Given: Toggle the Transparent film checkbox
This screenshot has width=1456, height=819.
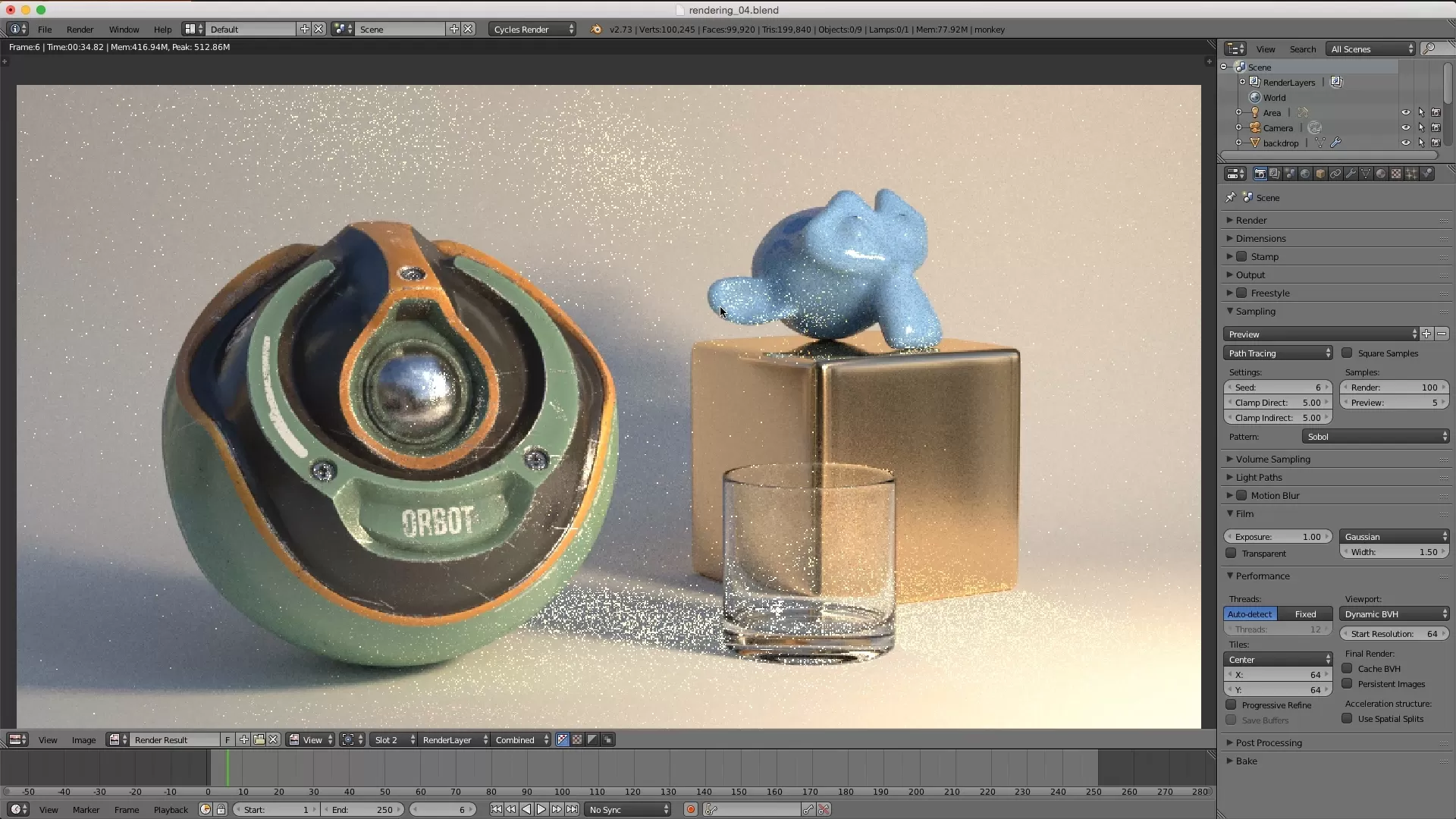Looking at the screenshot, I should click(x=1232, y=553).
